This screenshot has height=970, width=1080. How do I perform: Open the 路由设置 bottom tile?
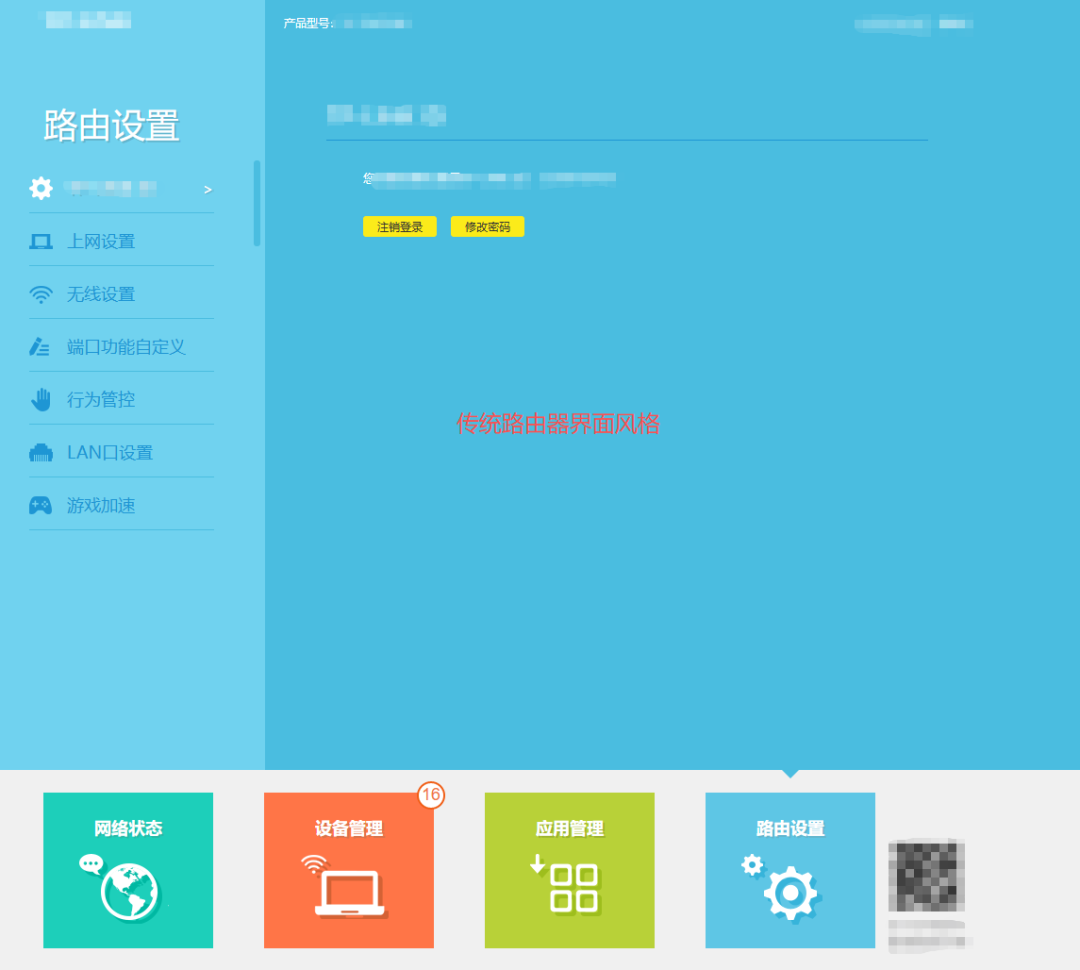(x=790, y=870)
